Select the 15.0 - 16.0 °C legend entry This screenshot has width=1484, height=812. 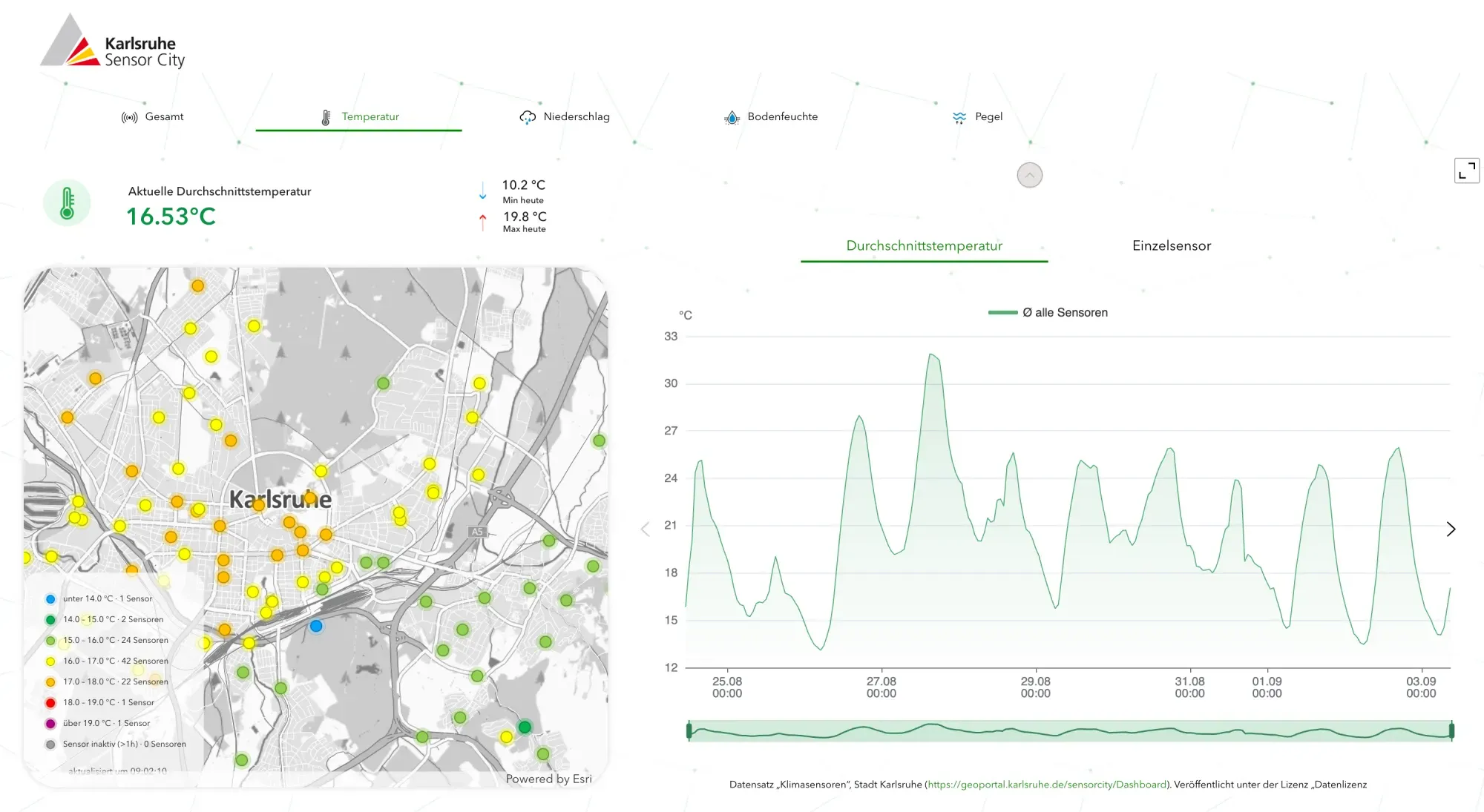point(107,640)
